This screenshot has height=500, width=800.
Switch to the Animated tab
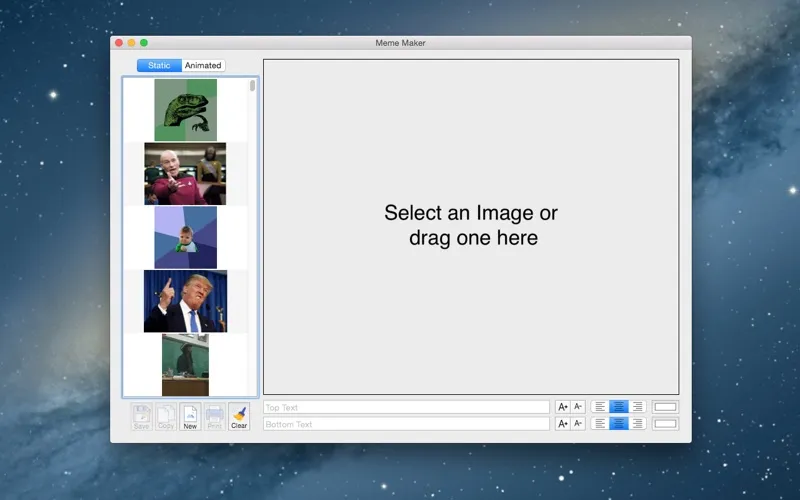click(x=203, y=66)
